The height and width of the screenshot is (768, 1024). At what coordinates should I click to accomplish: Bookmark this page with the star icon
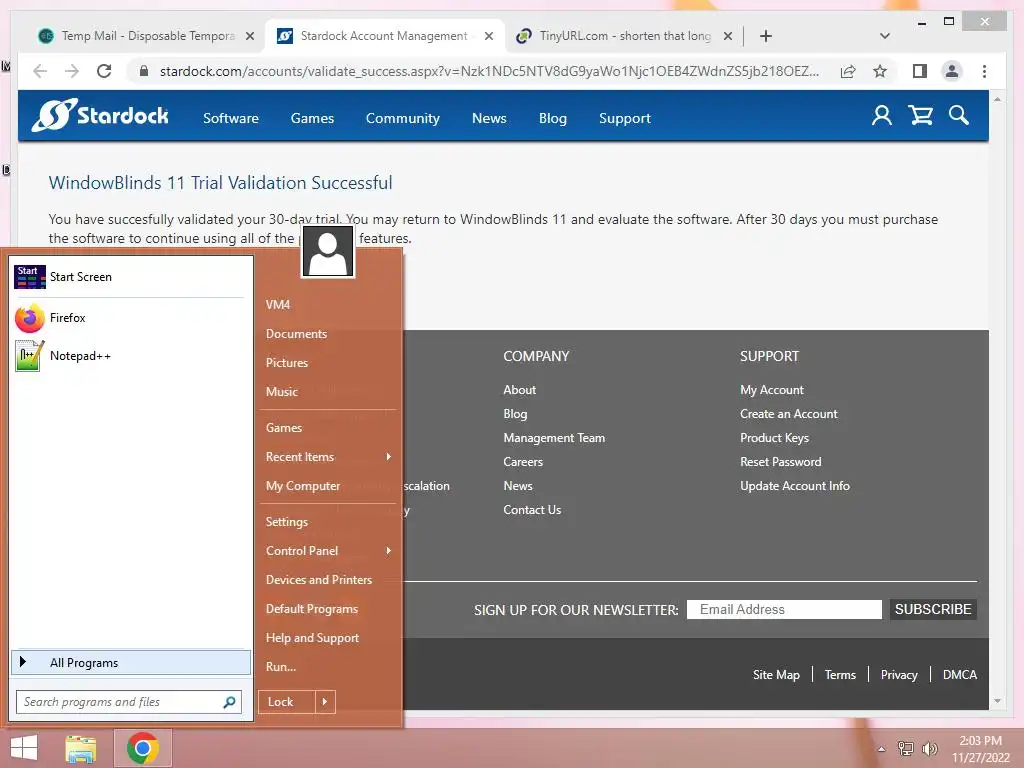[880, 71]
